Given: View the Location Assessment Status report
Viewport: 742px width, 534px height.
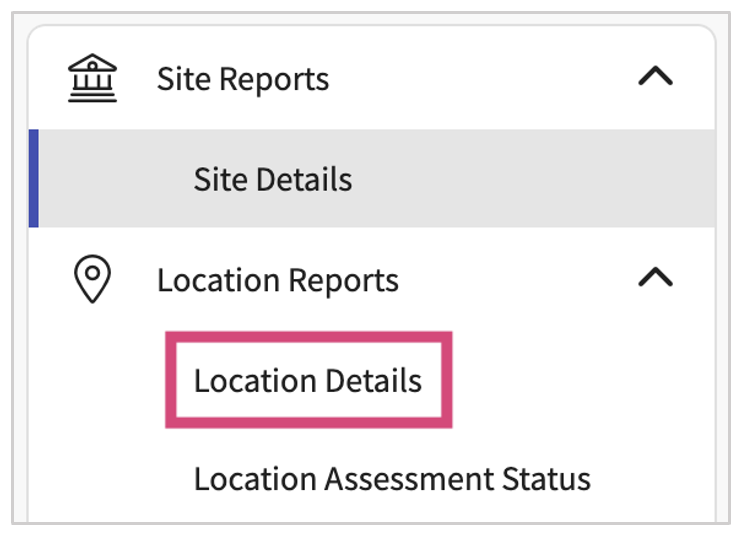Looking at the screenshot, I should point(392,479).
